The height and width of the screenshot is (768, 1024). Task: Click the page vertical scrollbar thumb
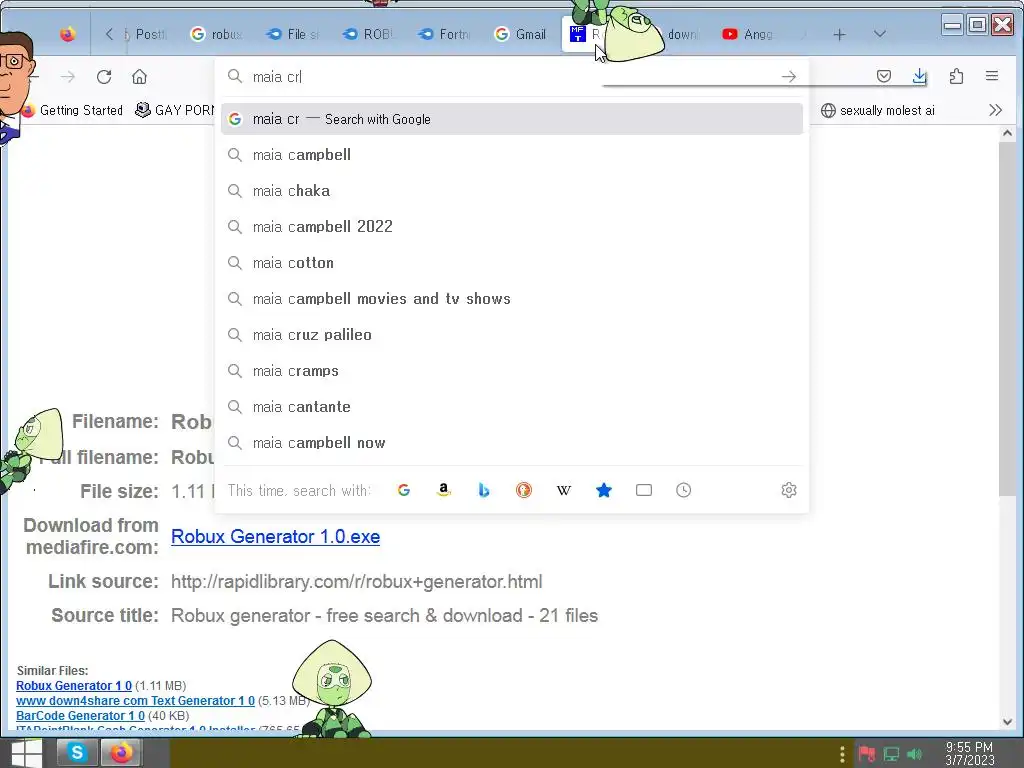click(x=1007, y=320)
